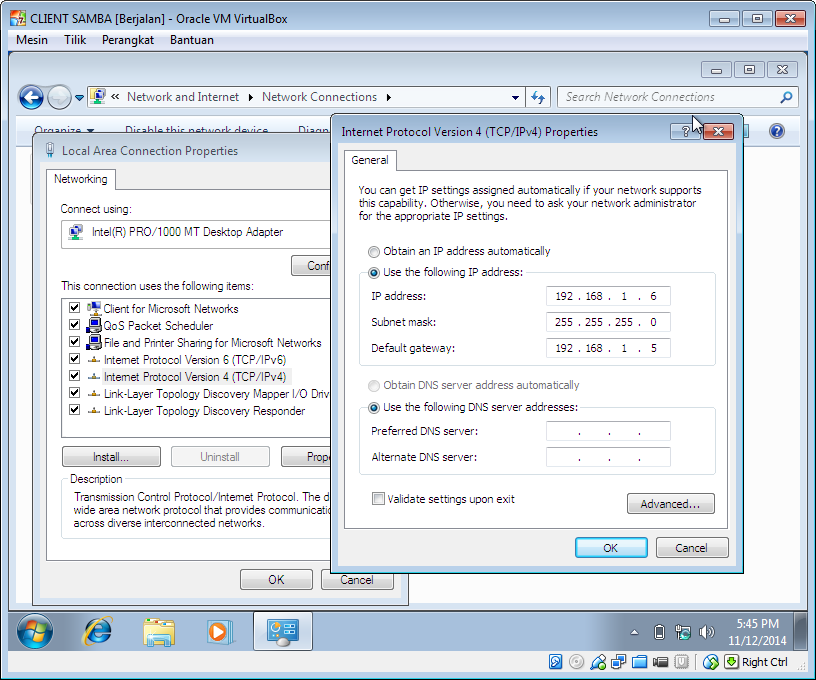
Task: Open Advanced TCP/IP settings
Action: (x=670, y=504)
